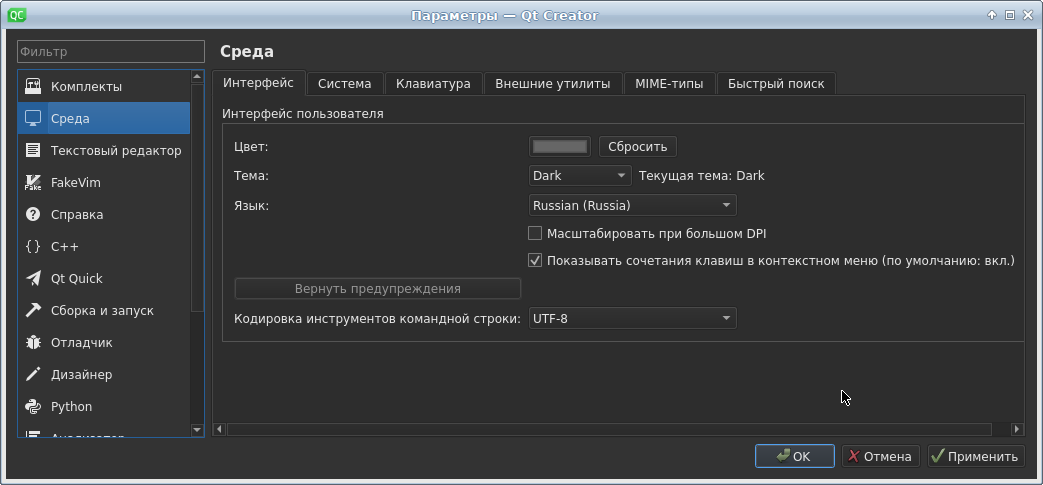The height and width of the screenshot is (485, 1043).
Task: Click the Комплекты sidebar icon
Action: click(x=33, y=87)
